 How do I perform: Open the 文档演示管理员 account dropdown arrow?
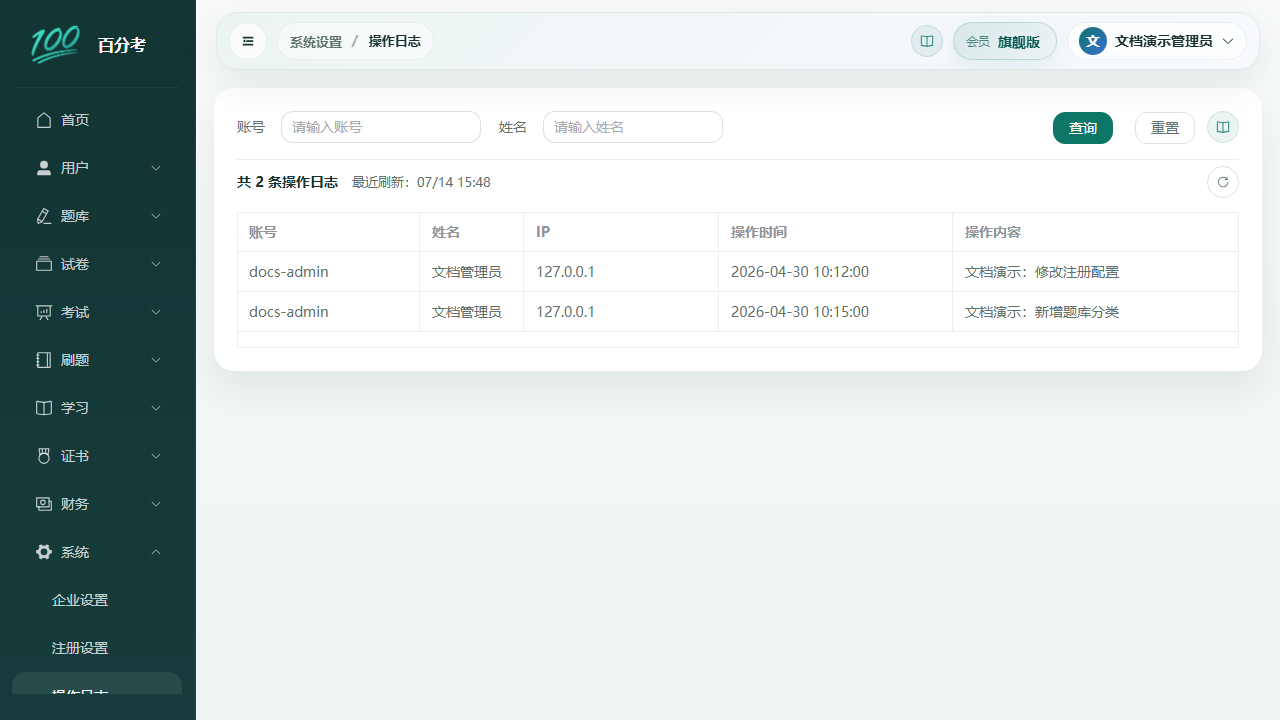coord(1228,41)
